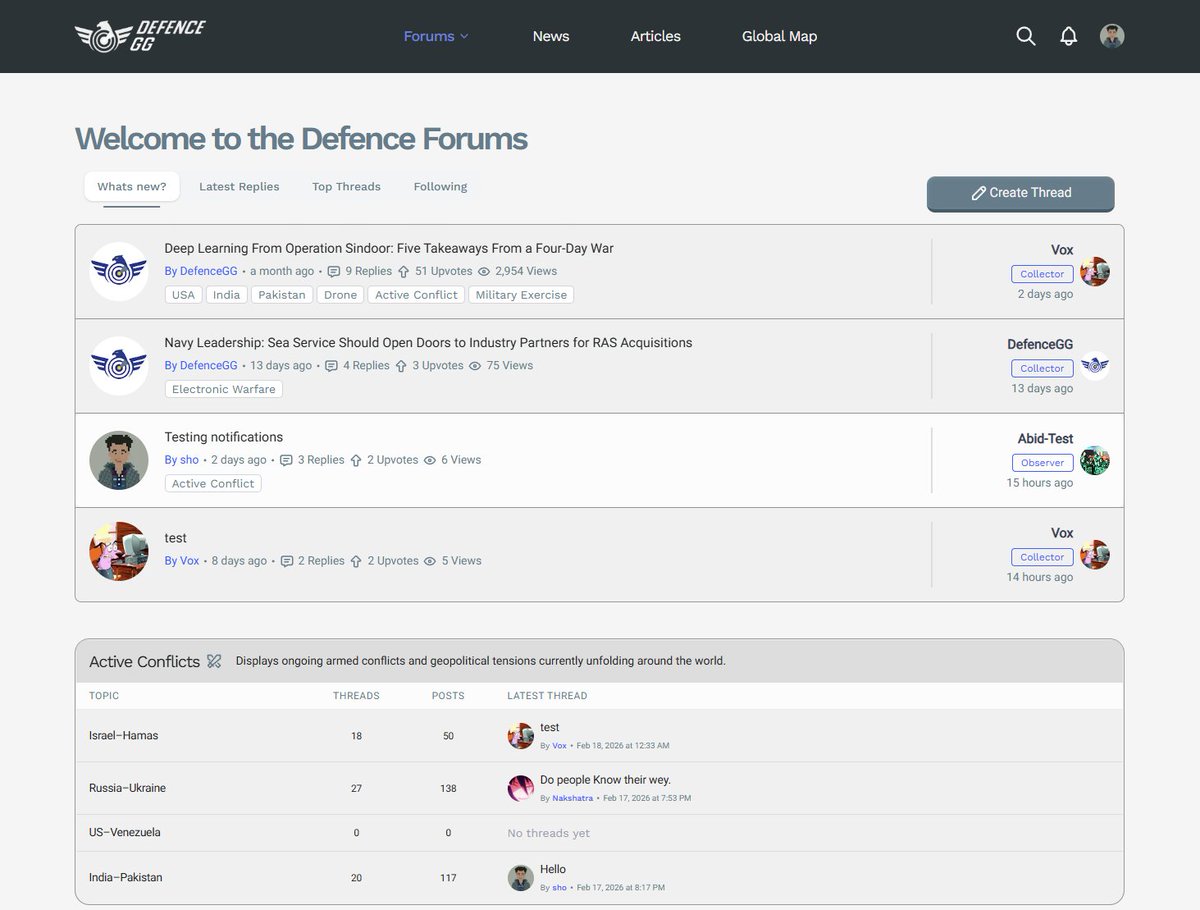
Task: Click the upvote arrow on the test thread by Vox
Action: pyautogui.click(x=356, y=561)
